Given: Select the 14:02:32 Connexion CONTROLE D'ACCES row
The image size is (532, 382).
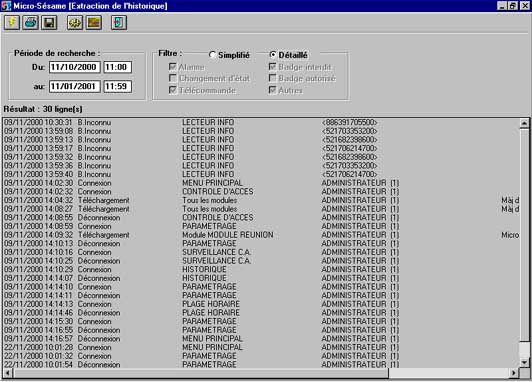Looking at the screenshot, I should click(261, 191).
